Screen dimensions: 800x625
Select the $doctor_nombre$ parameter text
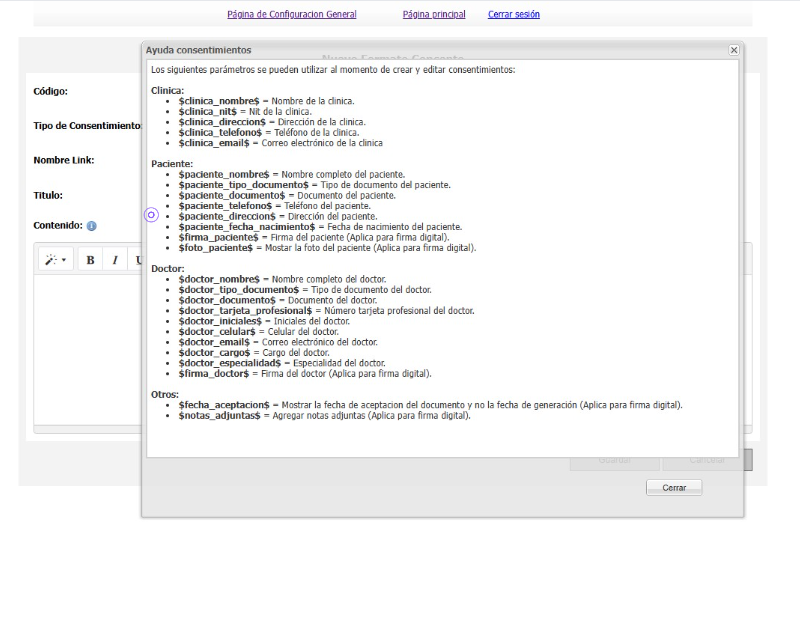click(x=219, y=279)
